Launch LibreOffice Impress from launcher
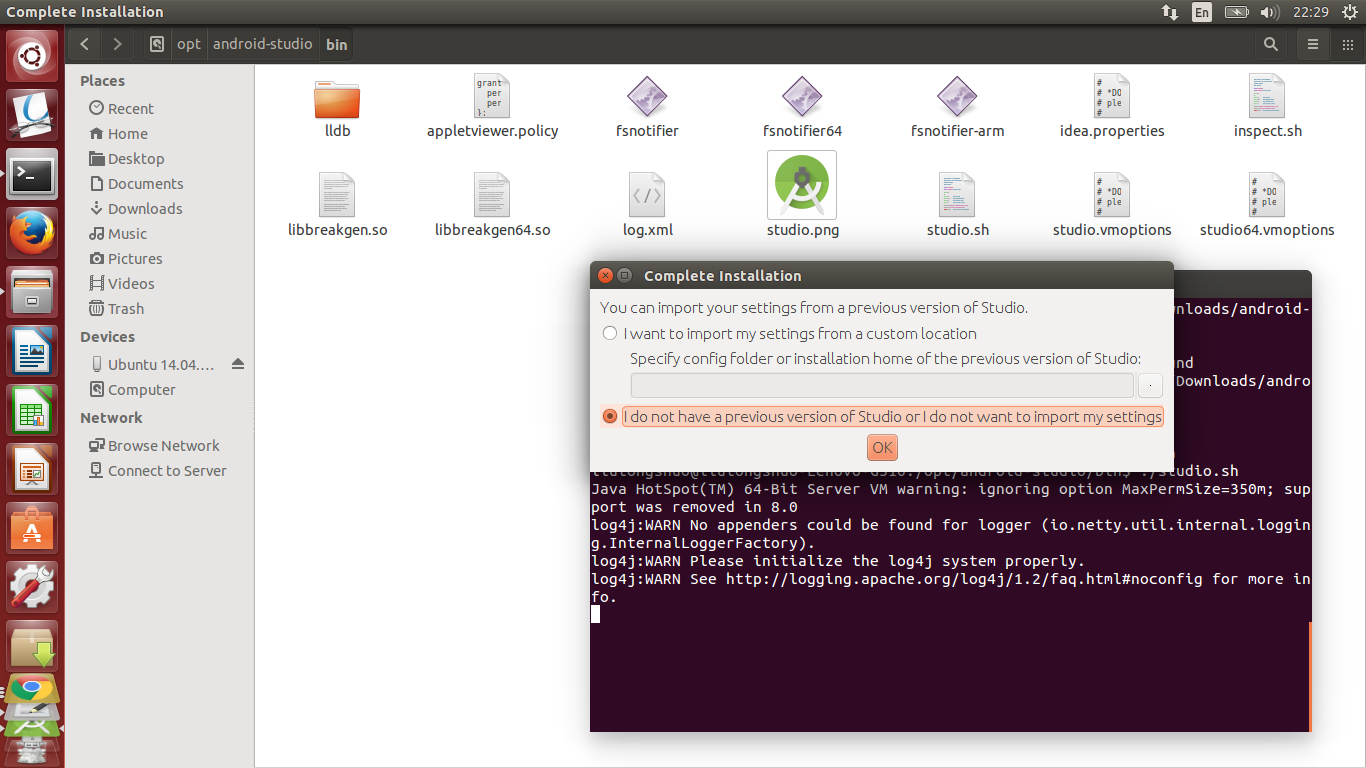 click(x=32, y=468)
